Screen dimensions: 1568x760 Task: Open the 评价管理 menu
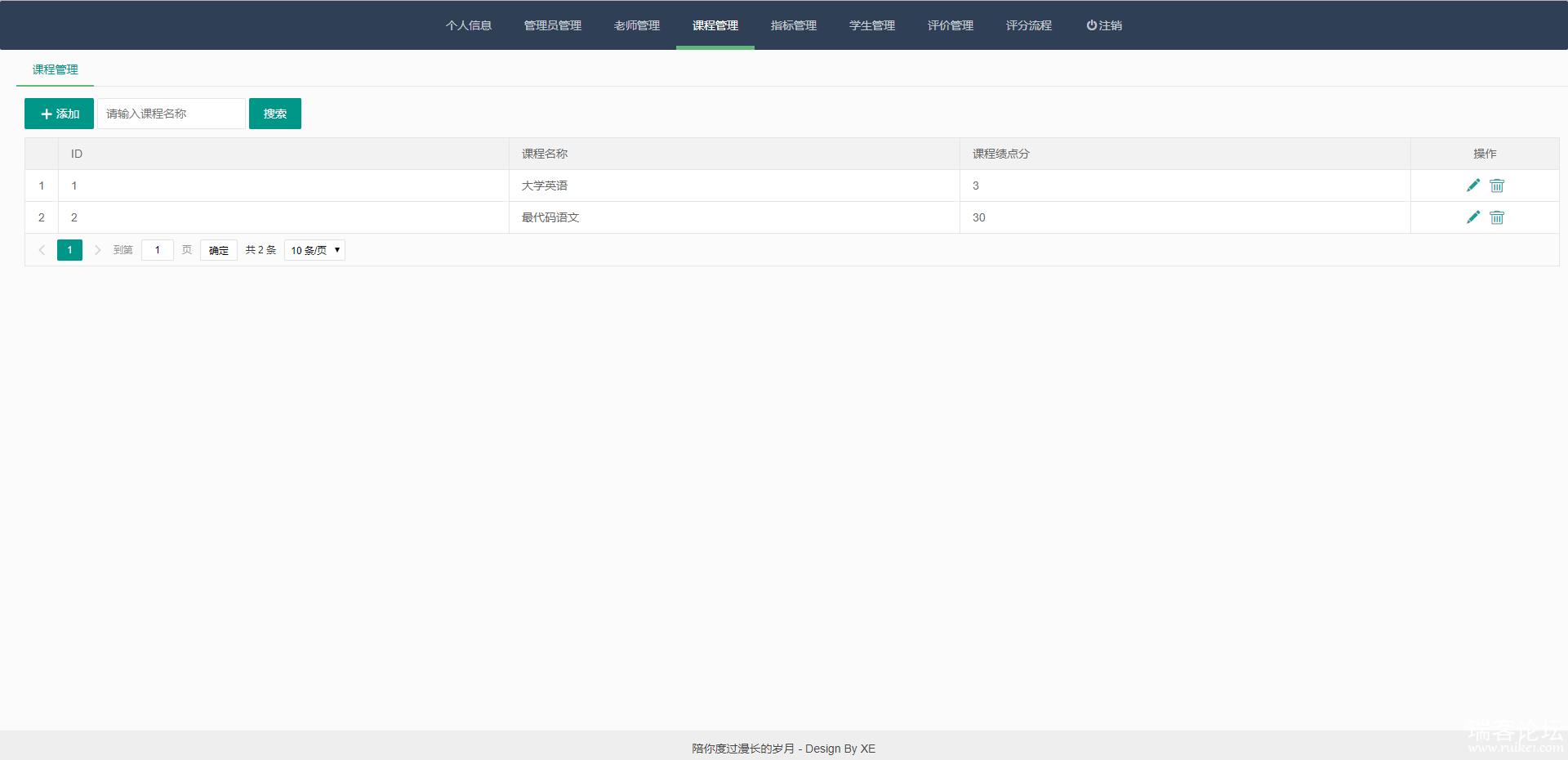click(x=951, y=25)
